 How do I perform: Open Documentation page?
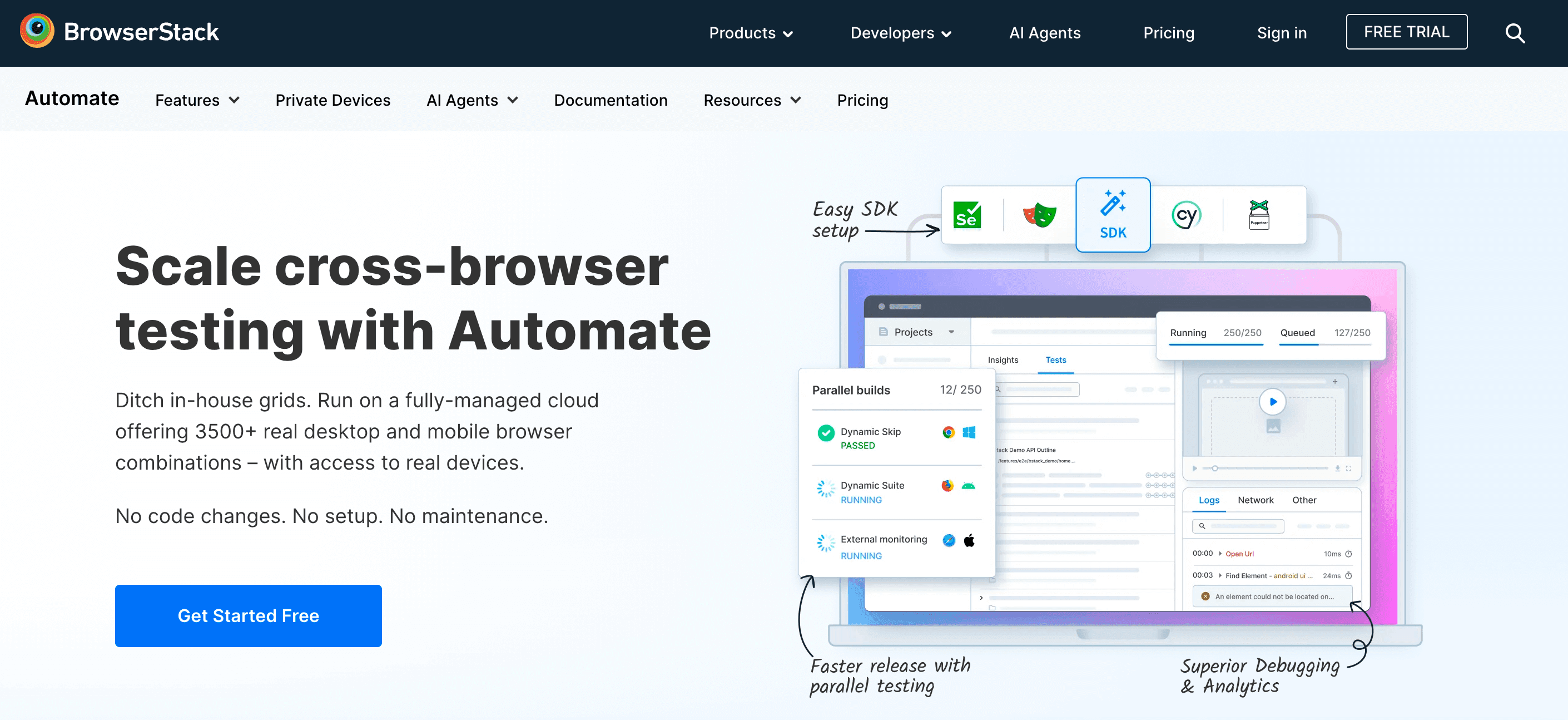pos(610,100)
